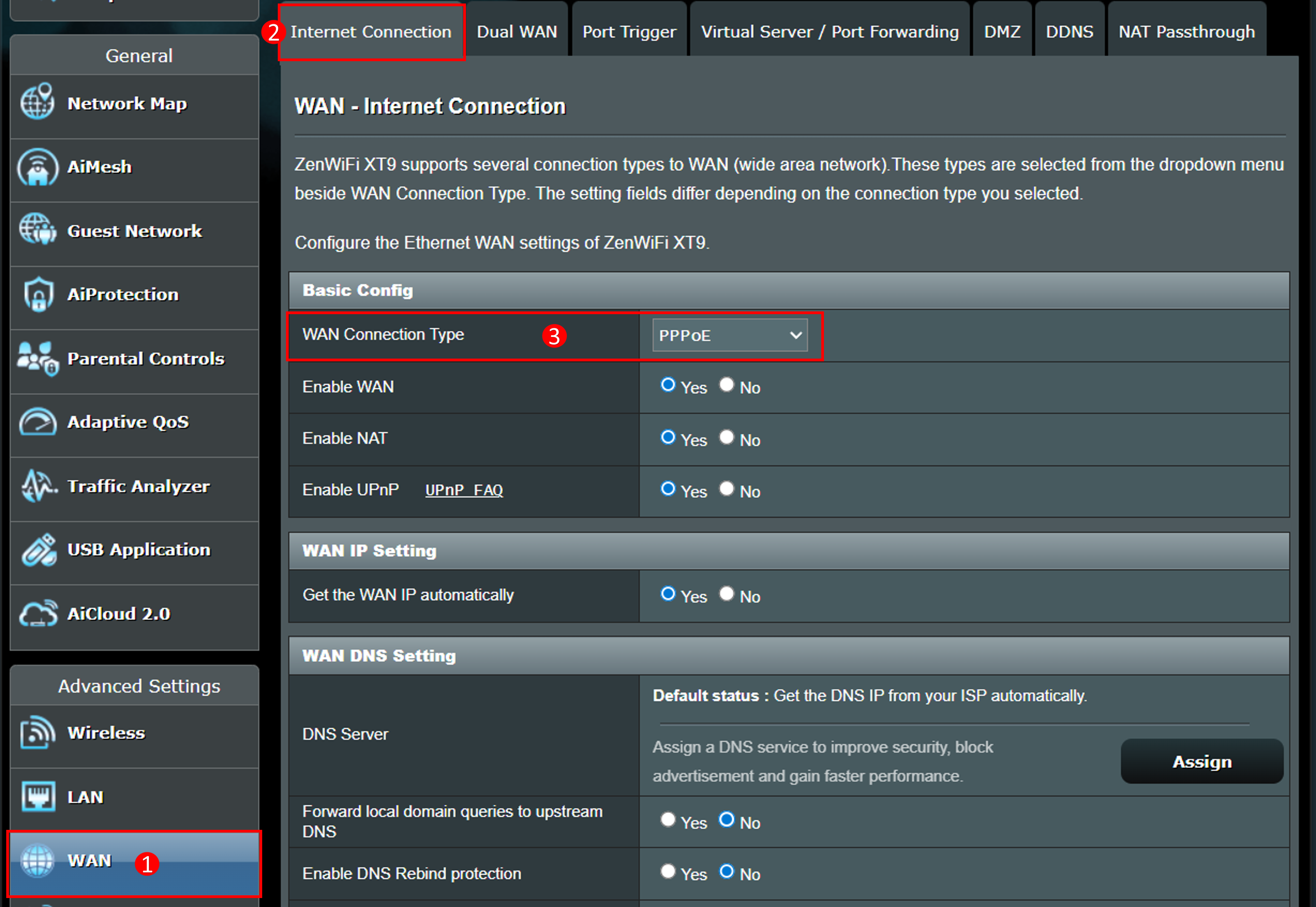This screenshot has height=907, width=1316.
Task: Open AiMesh via its sidebar icon
Action: point(37,167)
